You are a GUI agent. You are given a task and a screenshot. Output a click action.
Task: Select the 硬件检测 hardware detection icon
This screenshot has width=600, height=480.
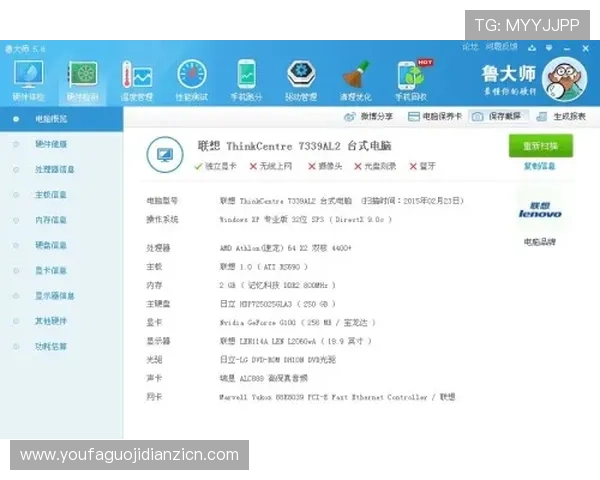coord(82,79)
